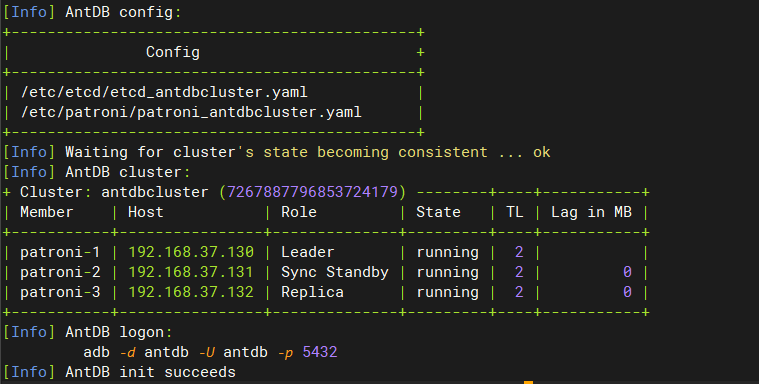Screen dimensions: 759x384
Task: Click the Replica IP 192.168.37.132
Action: coord(191,292)
